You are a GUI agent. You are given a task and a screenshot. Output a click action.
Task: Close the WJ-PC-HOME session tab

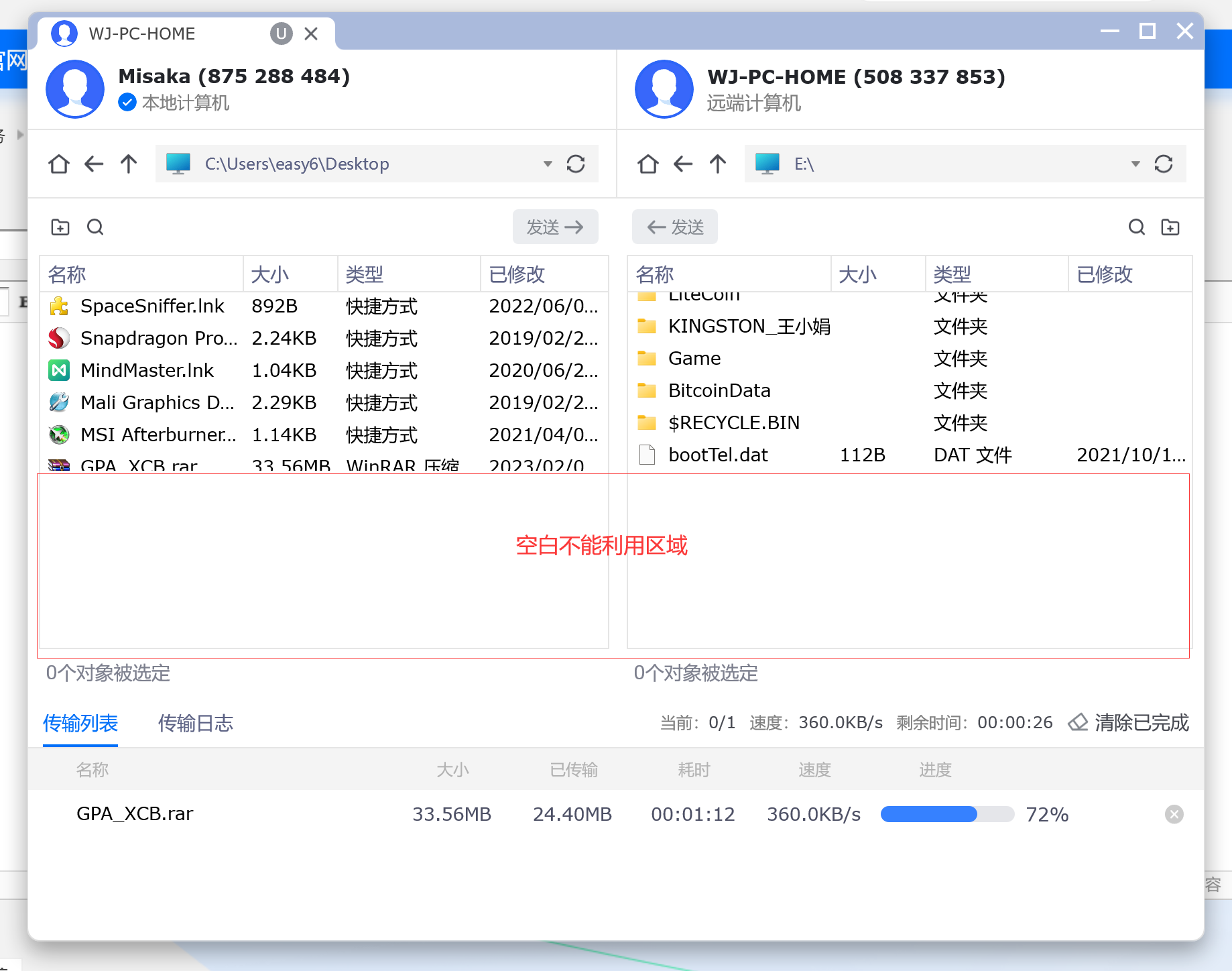click(311, 34)
